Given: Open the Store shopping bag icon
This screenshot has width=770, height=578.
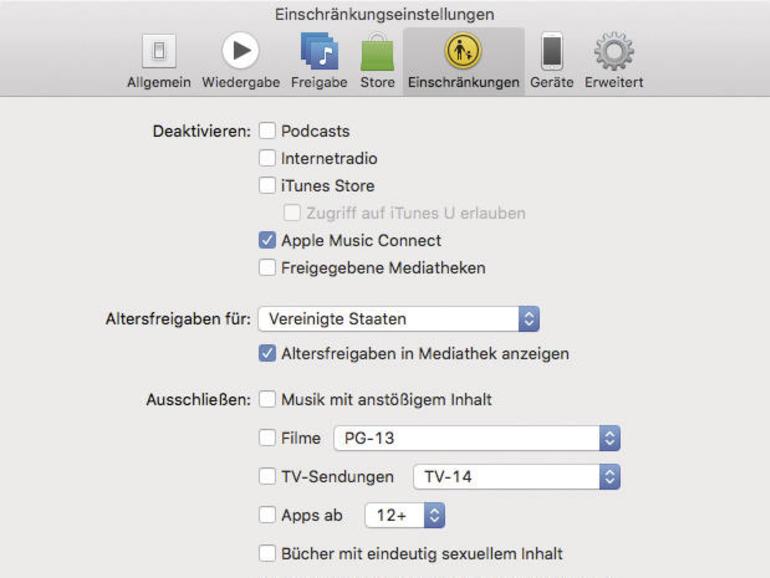Looking at the screenshot, I should [x=377, y=52].
